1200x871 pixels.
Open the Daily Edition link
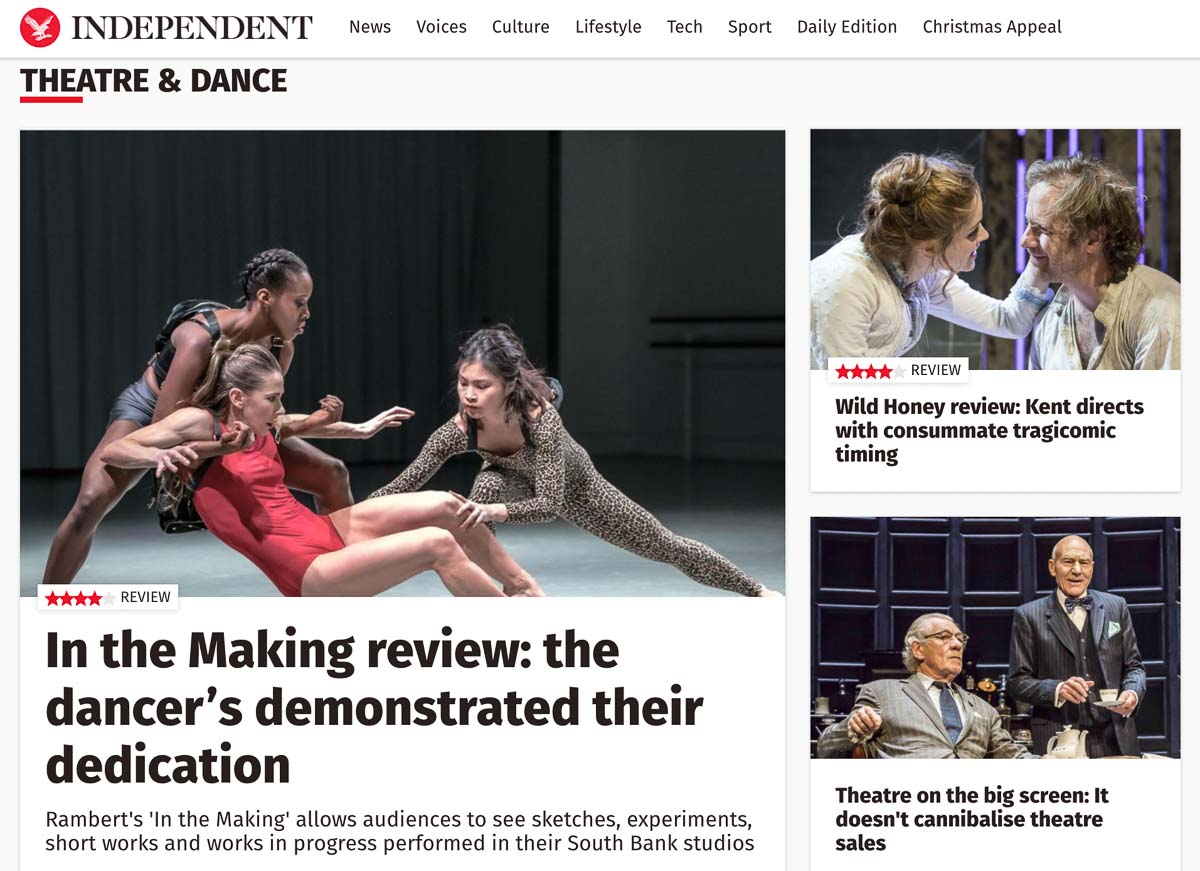[x=847, y=27]
